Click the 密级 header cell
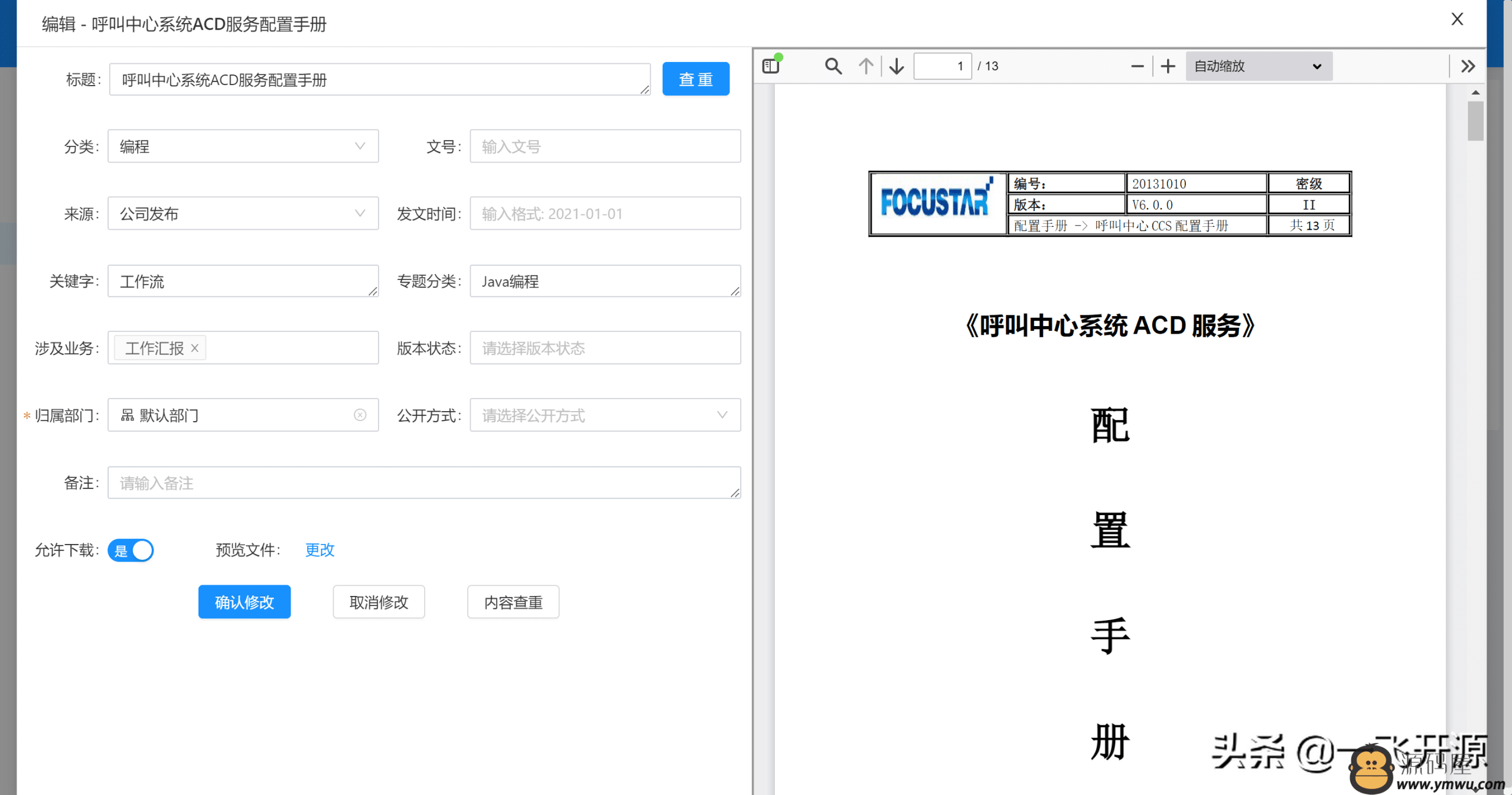 coord(1309,184)
